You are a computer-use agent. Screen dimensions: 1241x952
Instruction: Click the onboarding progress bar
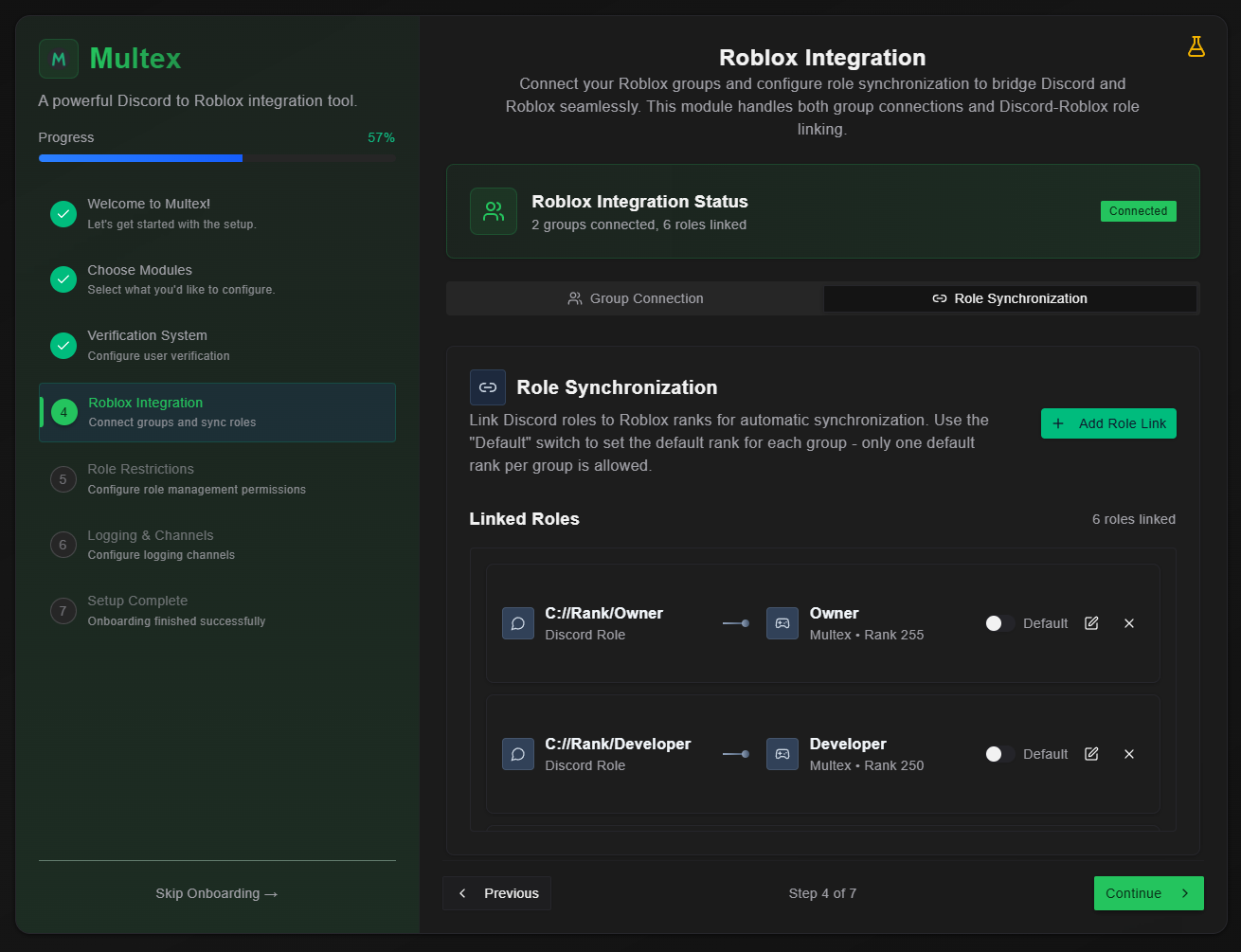(x=217, y=158)
